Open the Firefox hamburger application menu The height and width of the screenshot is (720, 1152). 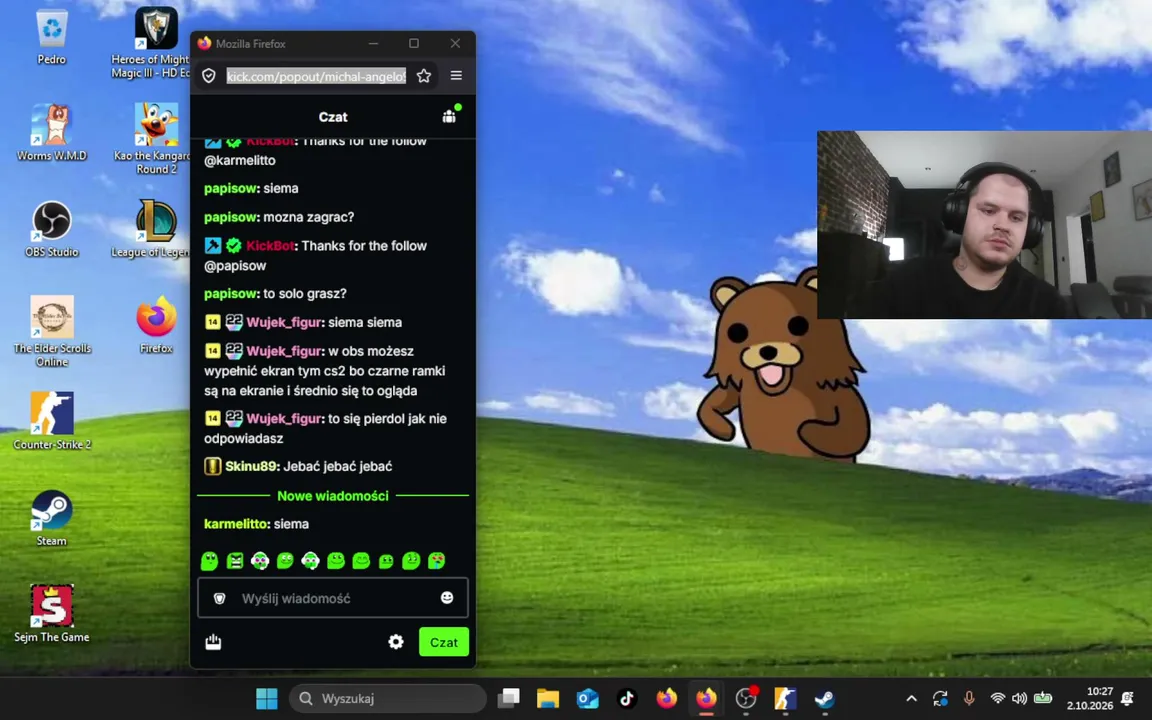tap(456, 76)
